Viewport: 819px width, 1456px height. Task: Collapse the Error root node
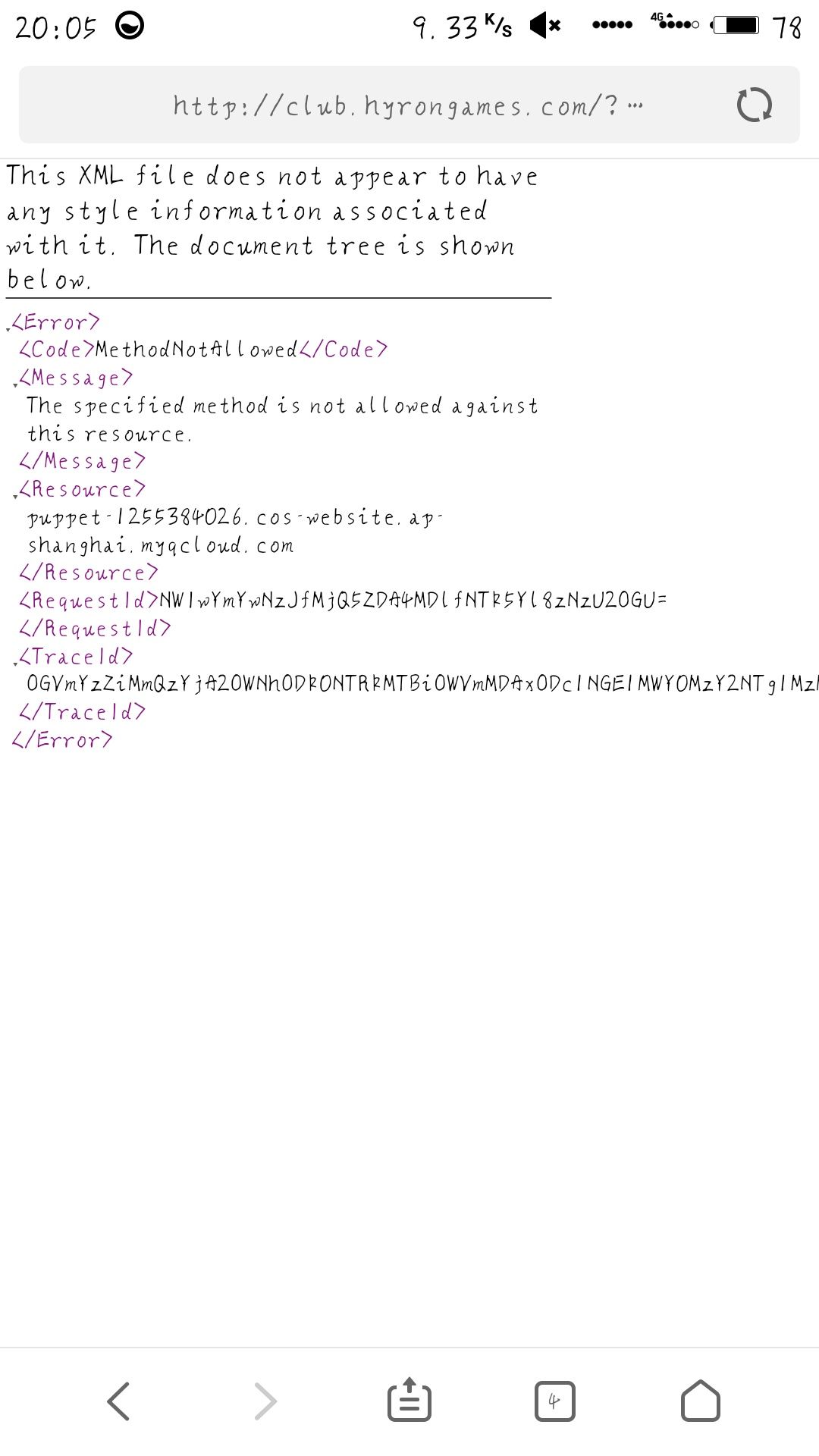(x=8, y=328)
